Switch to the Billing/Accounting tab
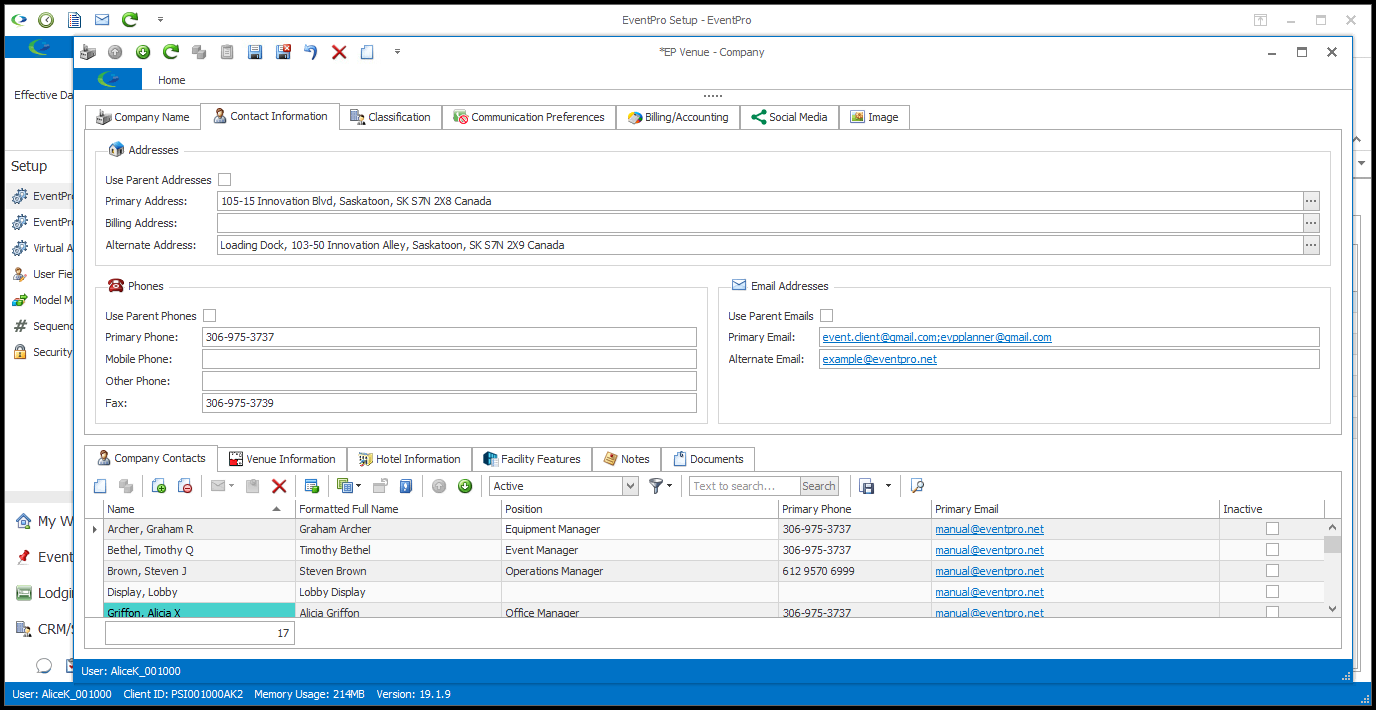The image size is (1376, 710). pos(677,117)
